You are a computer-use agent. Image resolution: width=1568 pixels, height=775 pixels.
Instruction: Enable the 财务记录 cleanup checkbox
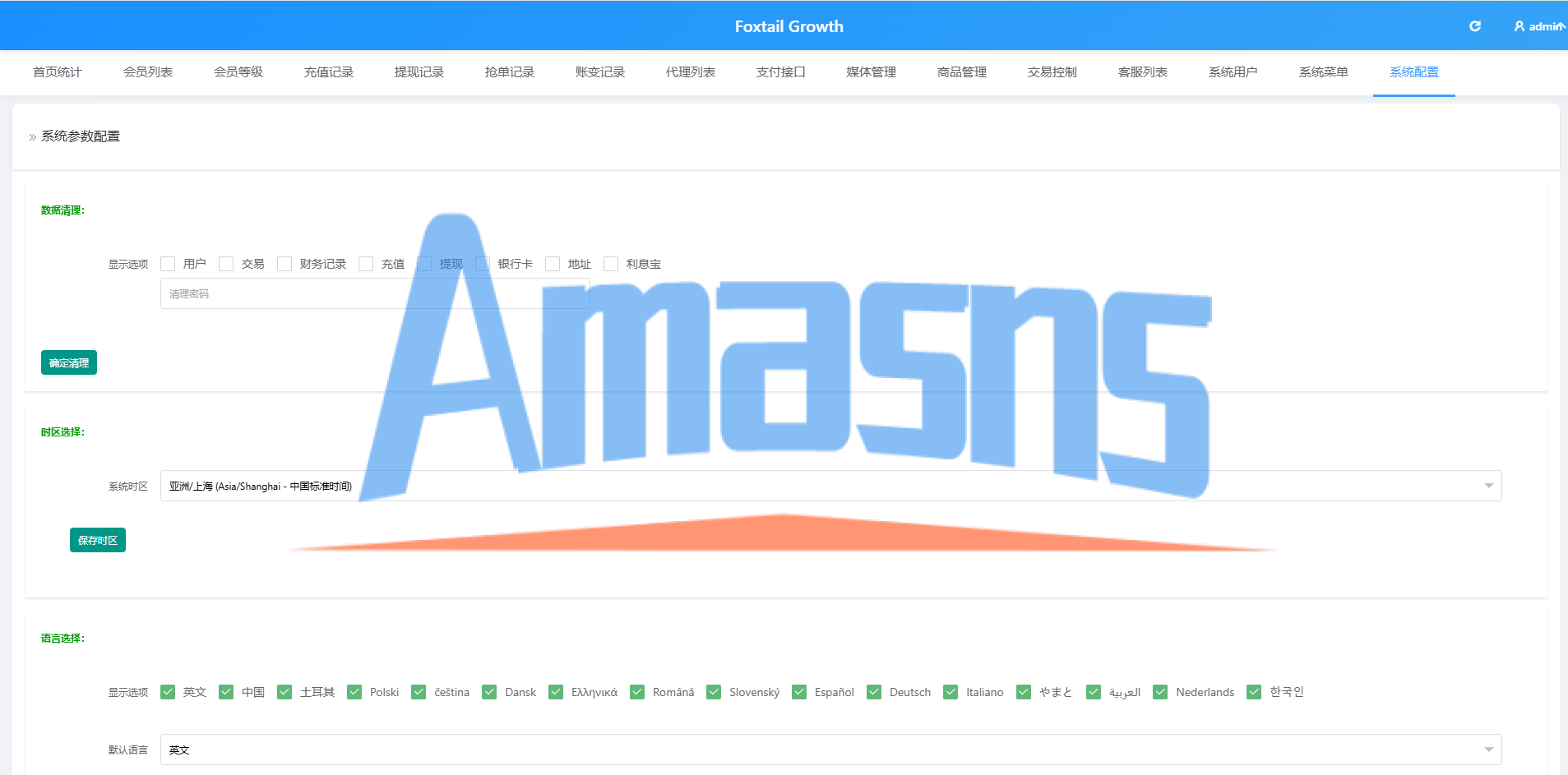(x=284, y=264)
